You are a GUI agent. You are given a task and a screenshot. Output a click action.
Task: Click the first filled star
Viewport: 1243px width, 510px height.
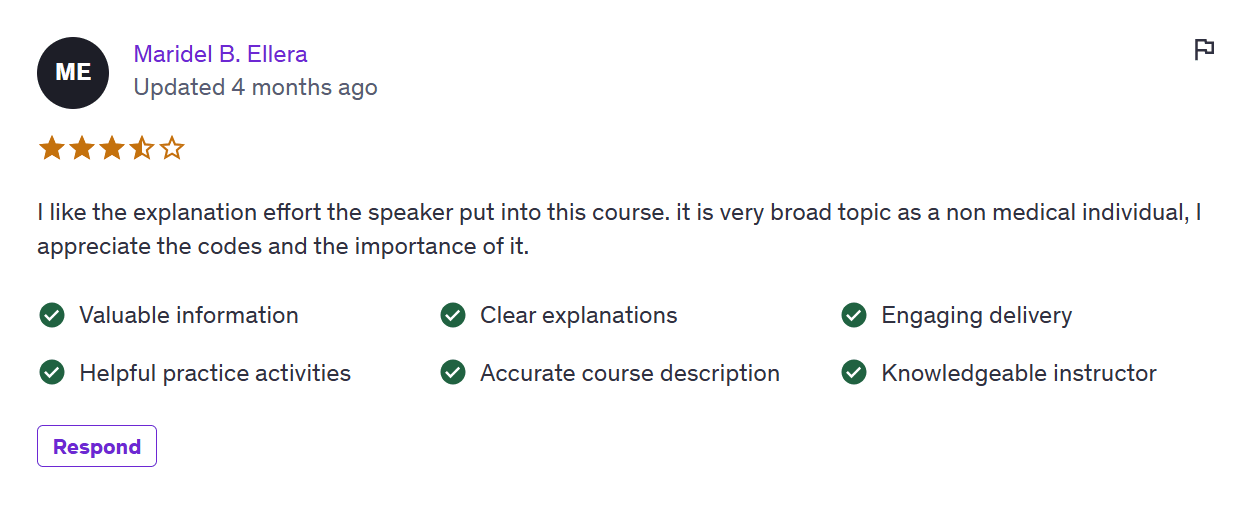[x=51, y=149]
